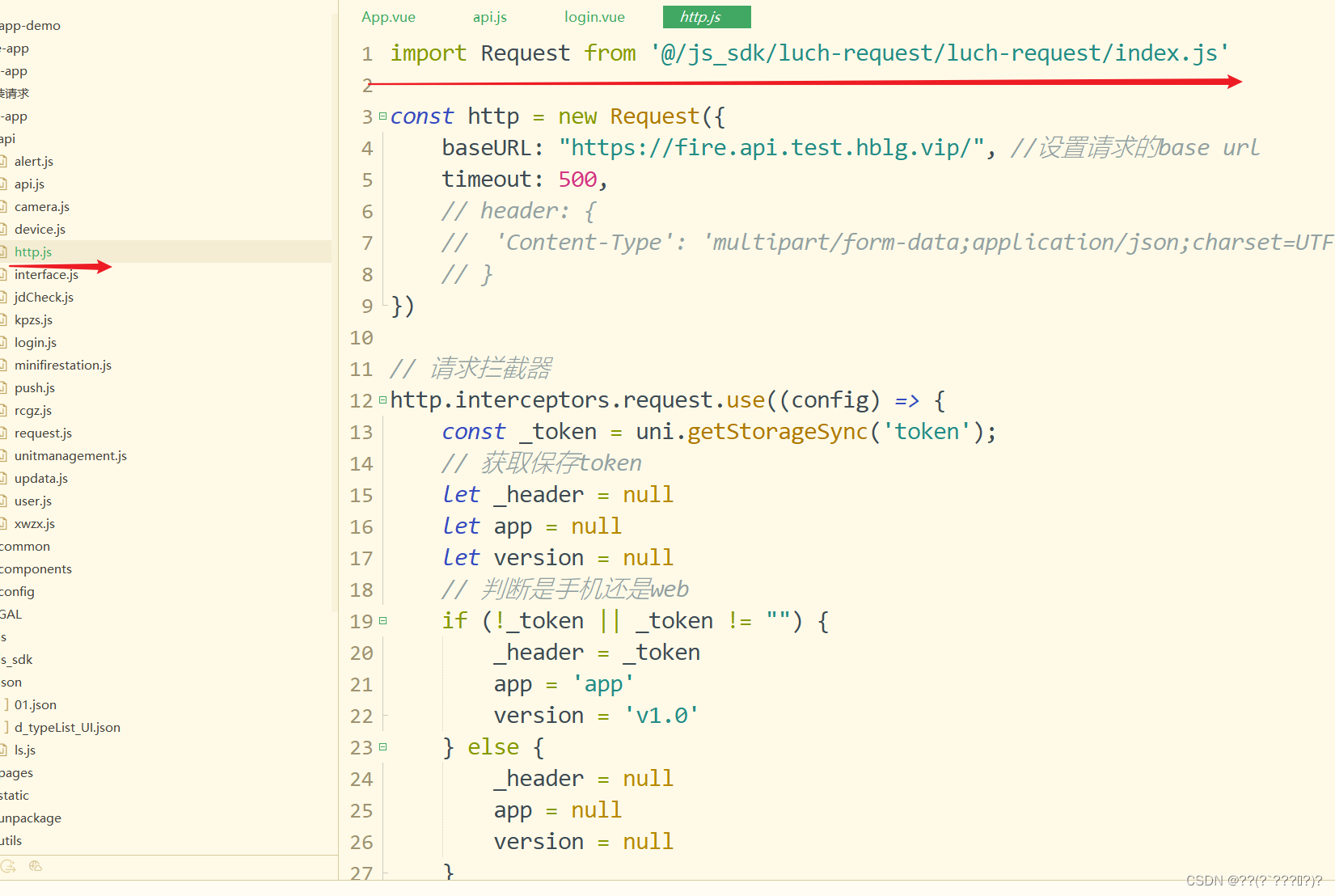Screen dimensions: 1335x896
Task: Switch to the App.vue tab
Action: (388, 16)
